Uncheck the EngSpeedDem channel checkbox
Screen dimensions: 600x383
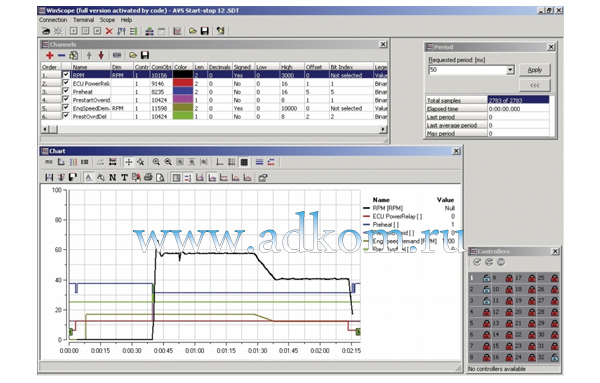66,108
